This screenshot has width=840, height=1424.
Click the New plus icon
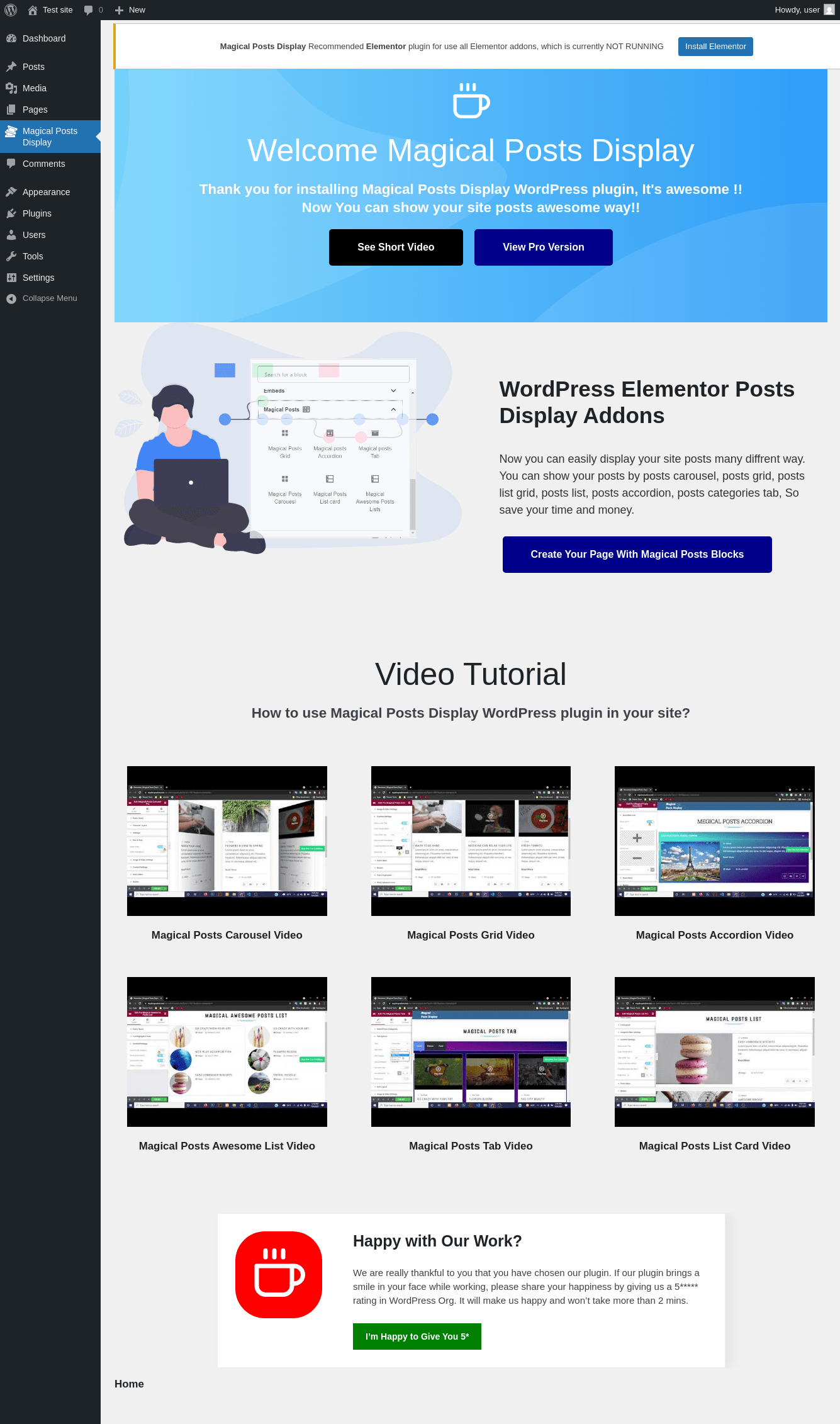[x=119, y=10]
